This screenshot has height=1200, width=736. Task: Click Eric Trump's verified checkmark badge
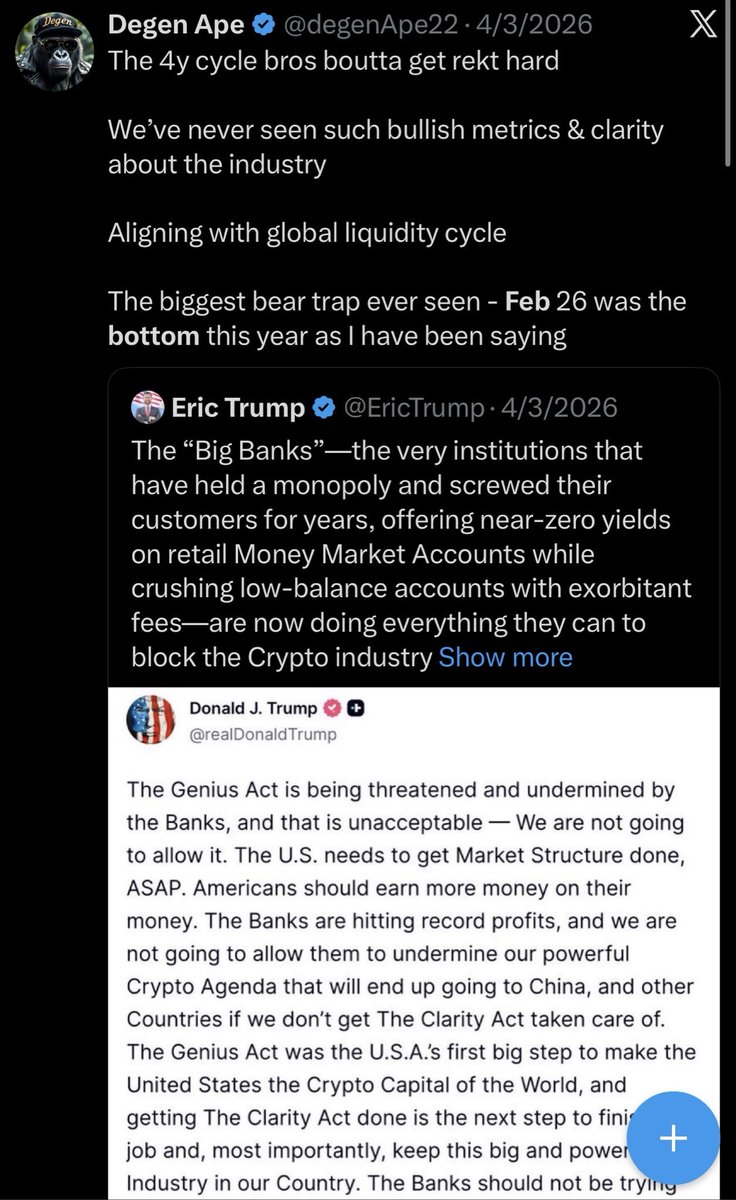click(x=325, y=407)
